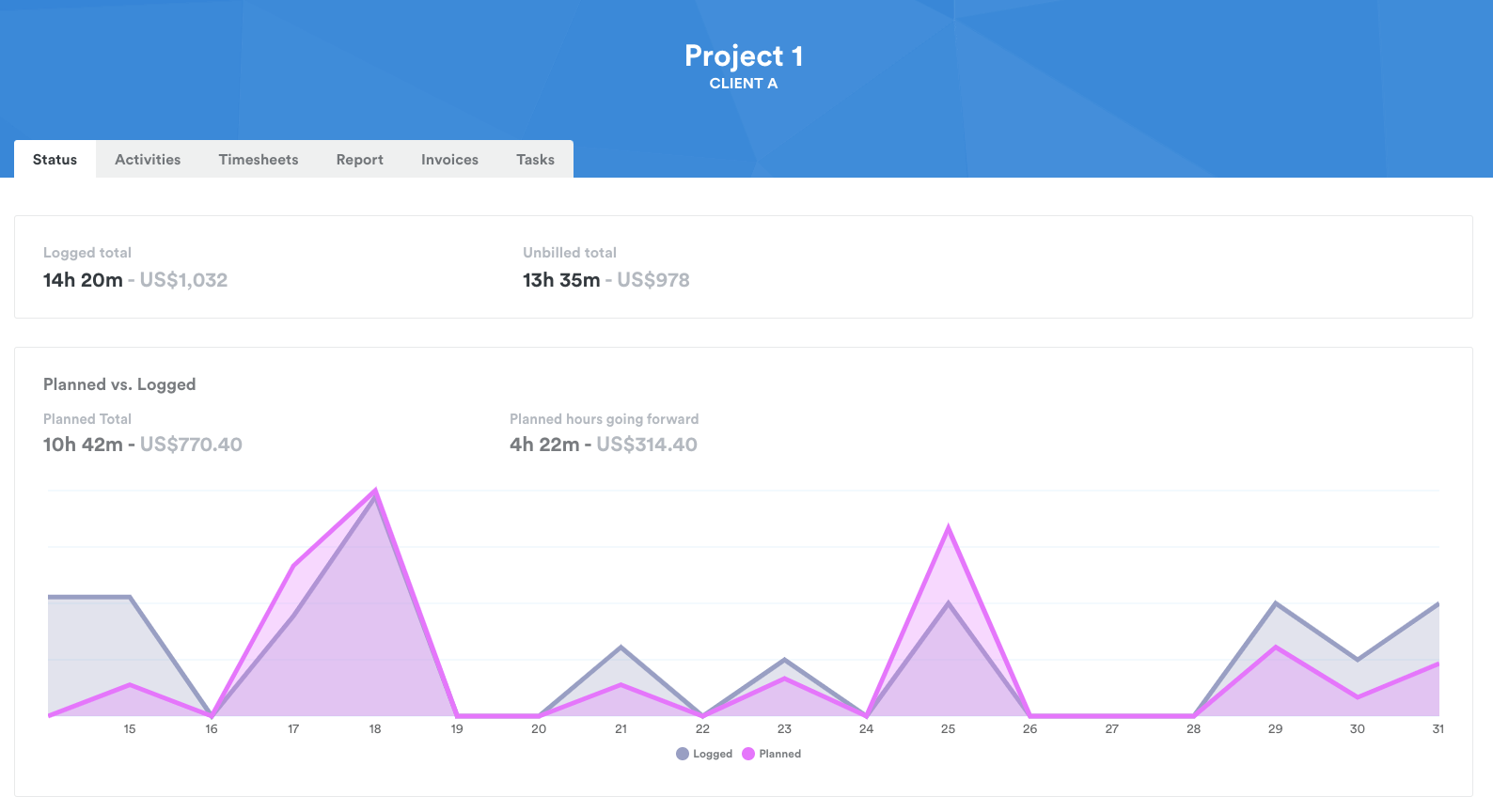1493x812 pixels.
Task: Open the Tasks tab
Action: click(535, 160)
